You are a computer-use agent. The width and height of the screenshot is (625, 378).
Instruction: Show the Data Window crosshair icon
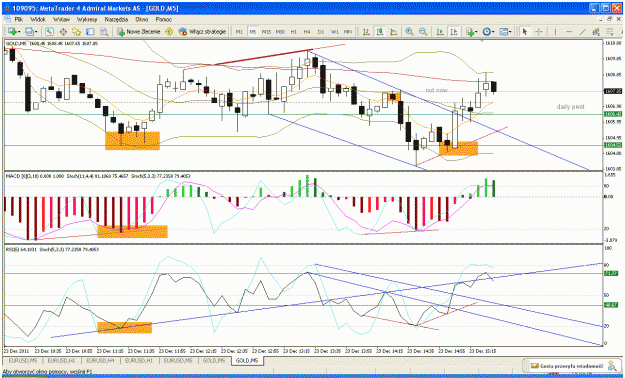[x=63, y=32]
